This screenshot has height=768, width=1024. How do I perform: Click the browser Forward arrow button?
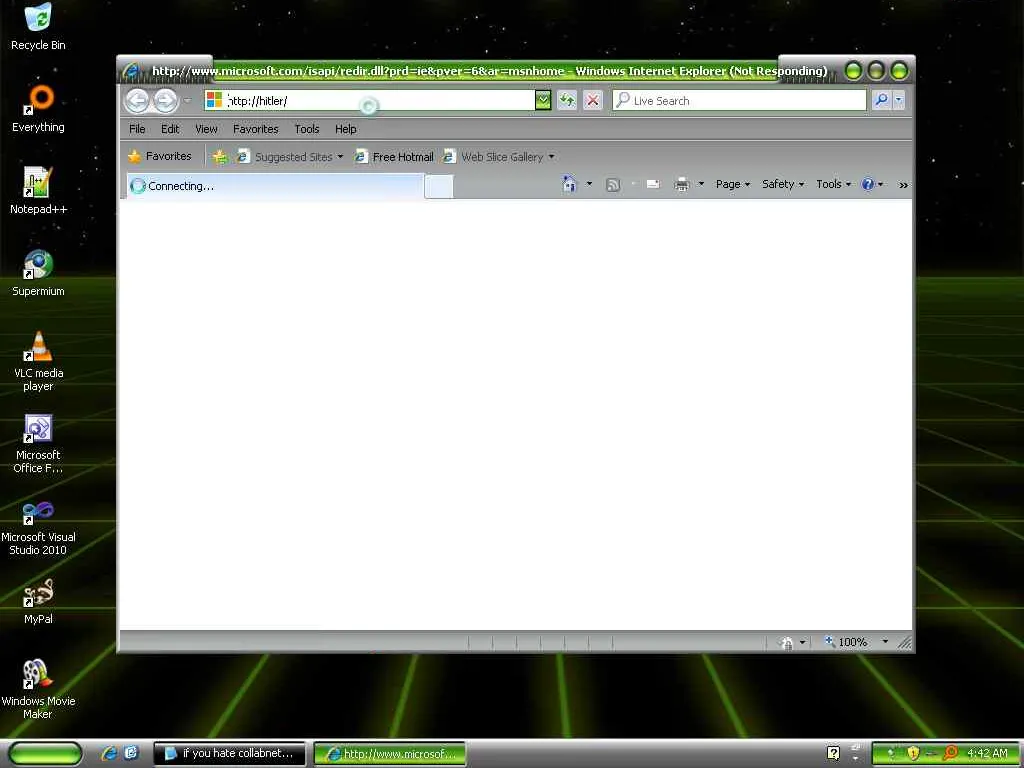165,101
